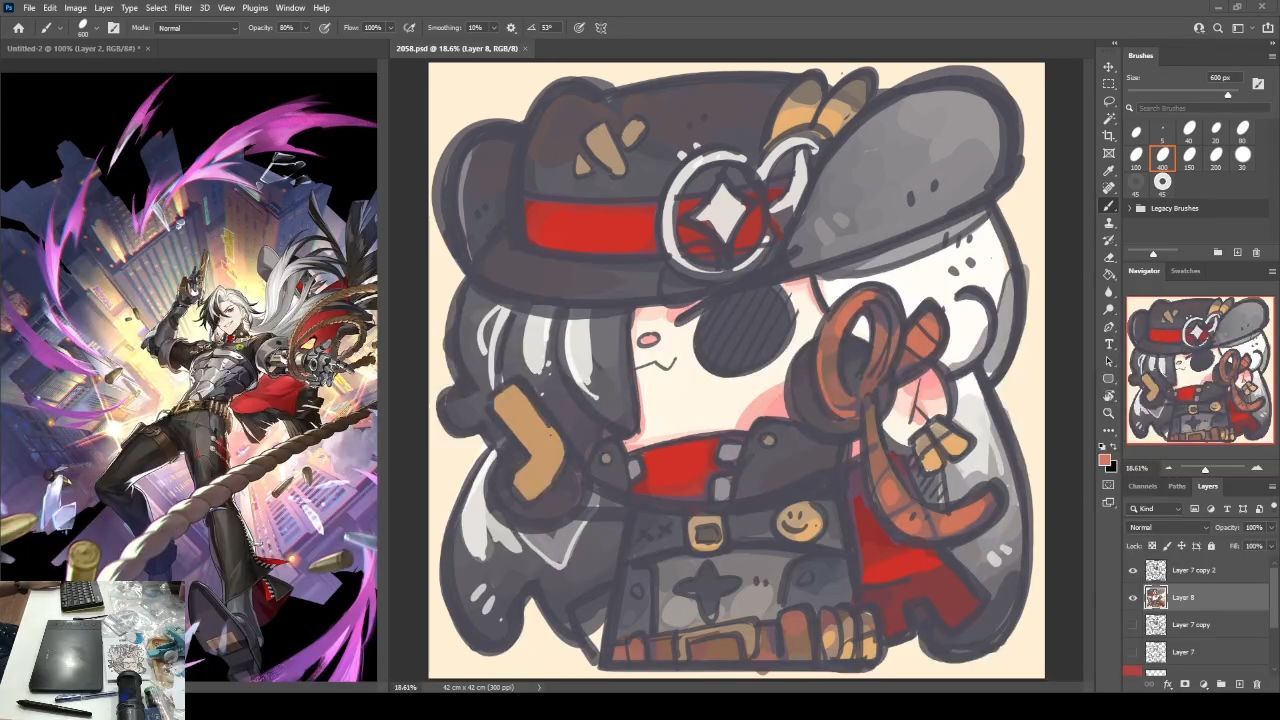Switch to the Channels tab
This screenshot has width=1280, height=720.
point(1143,487)
